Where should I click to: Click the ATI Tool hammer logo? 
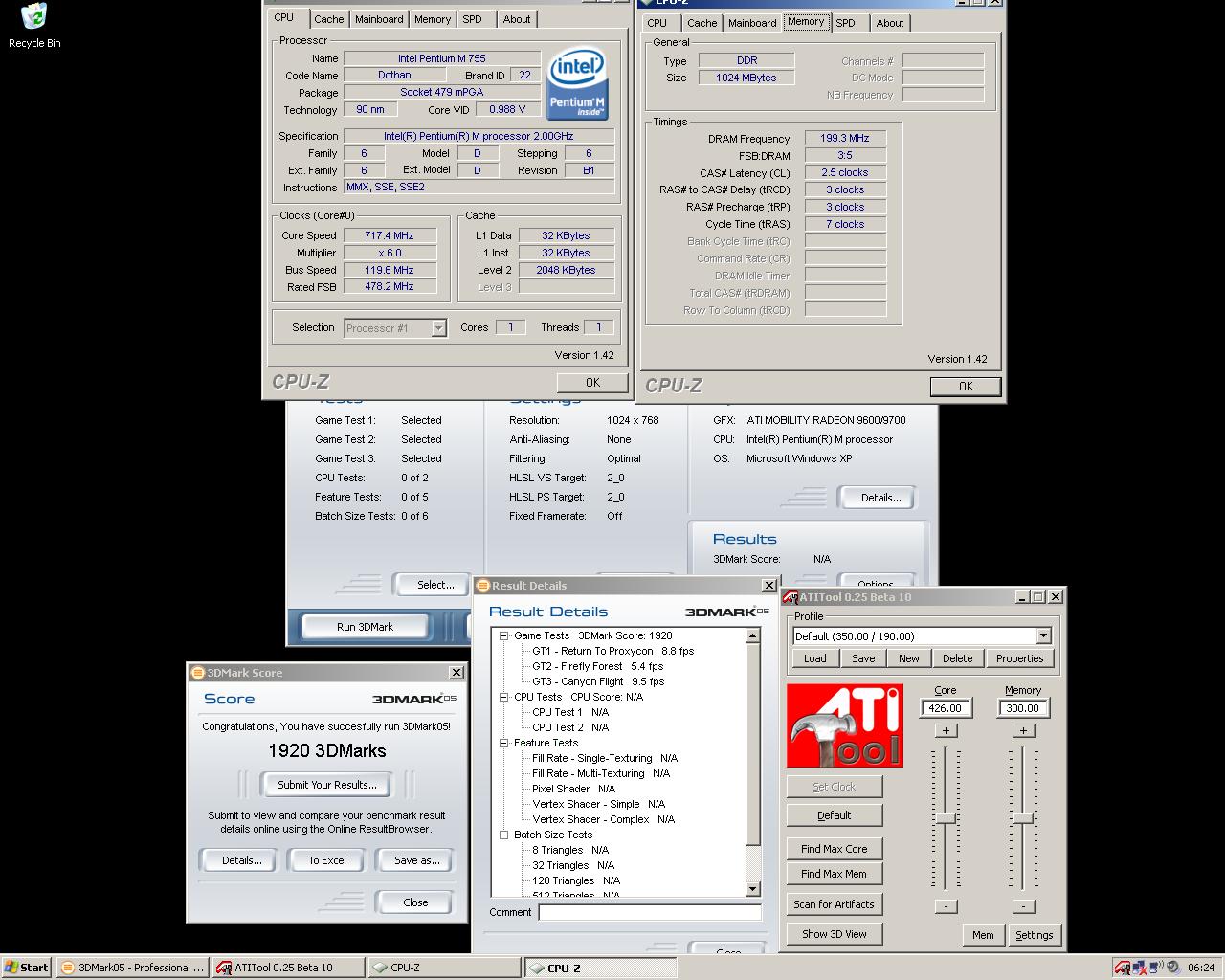click(x=844, y=725)
